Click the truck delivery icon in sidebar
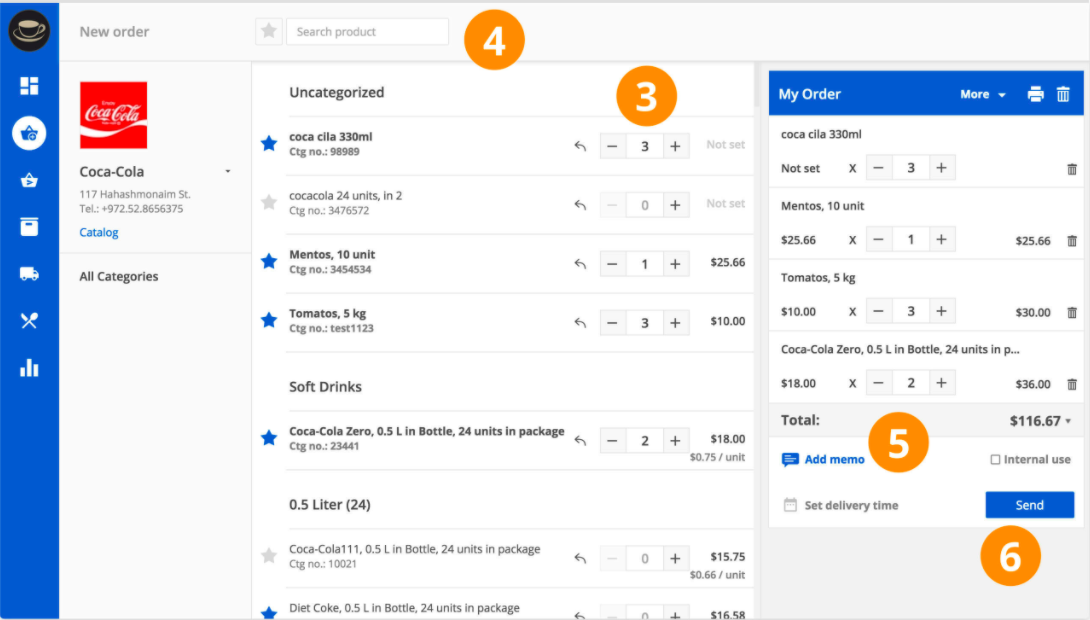Screen dimensions: 1090x620 tap(29, 274)
